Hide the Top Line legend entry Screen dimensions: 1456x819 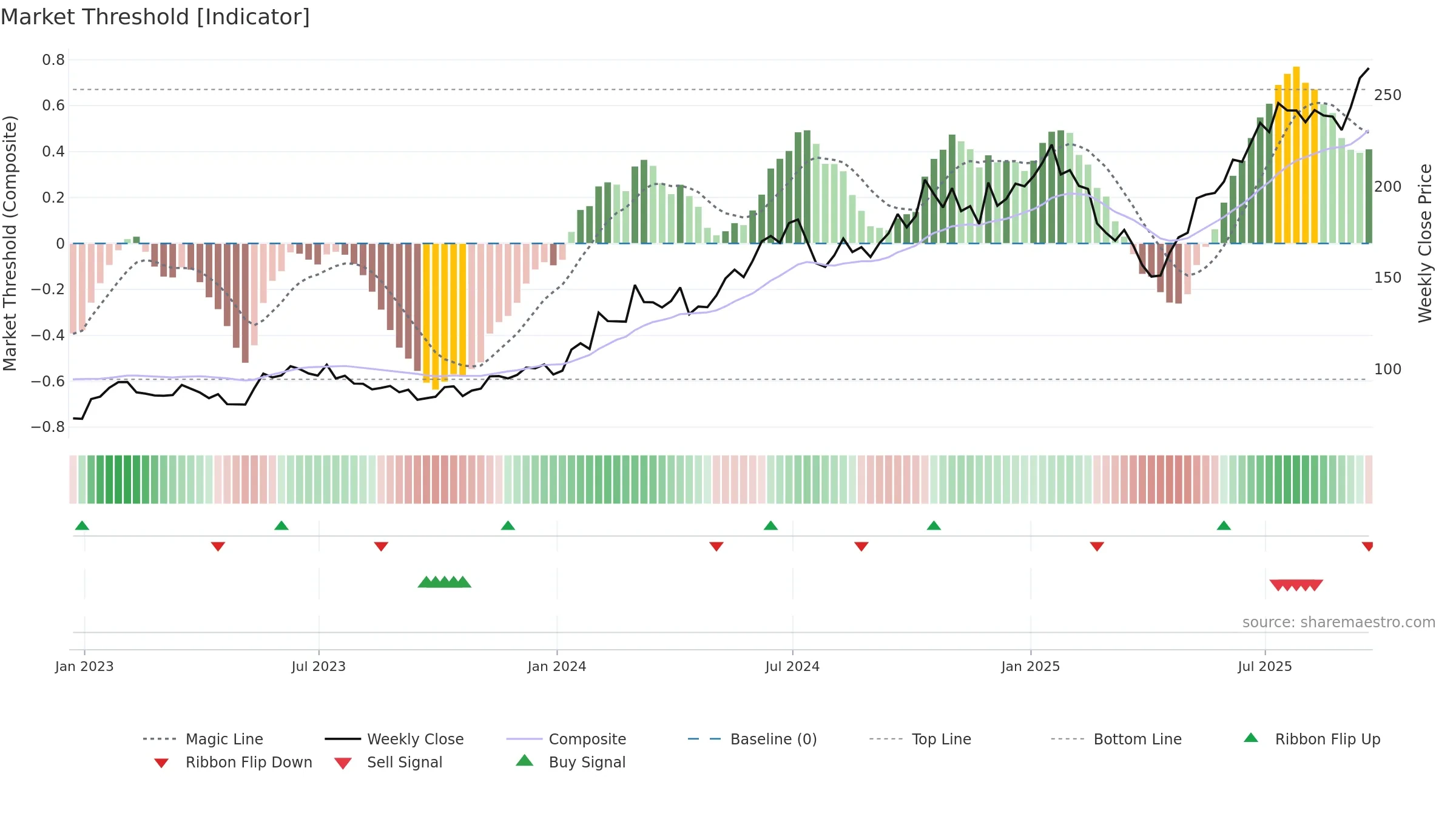920,739
